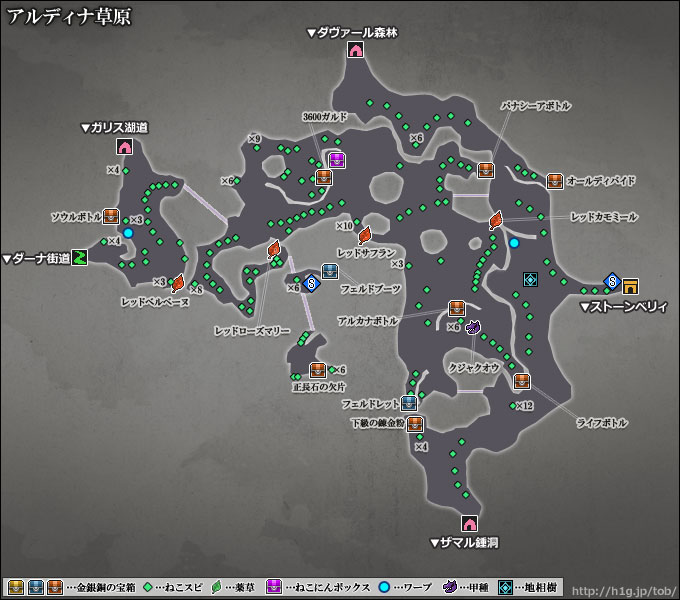Click the フェルドレット label
This screenshot has width=680, height=600.
[370, 404]
